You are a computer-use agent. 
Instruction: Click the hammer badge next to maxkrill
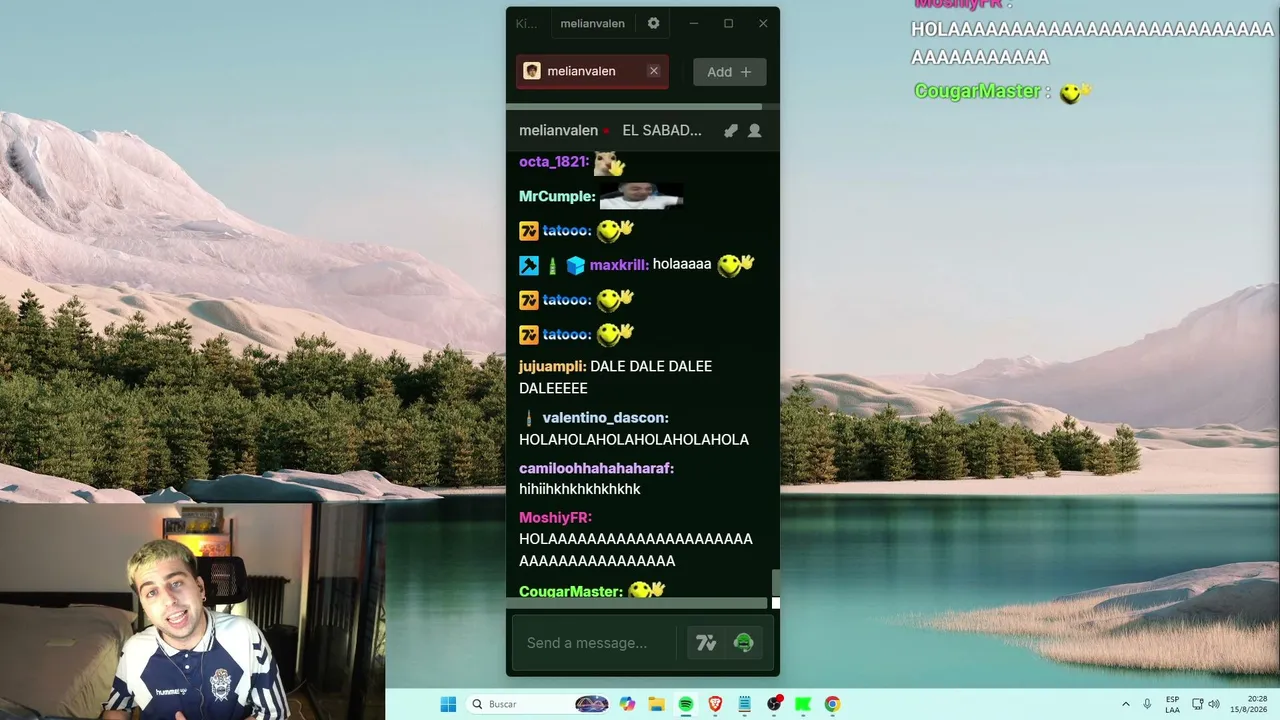(529, 265)
